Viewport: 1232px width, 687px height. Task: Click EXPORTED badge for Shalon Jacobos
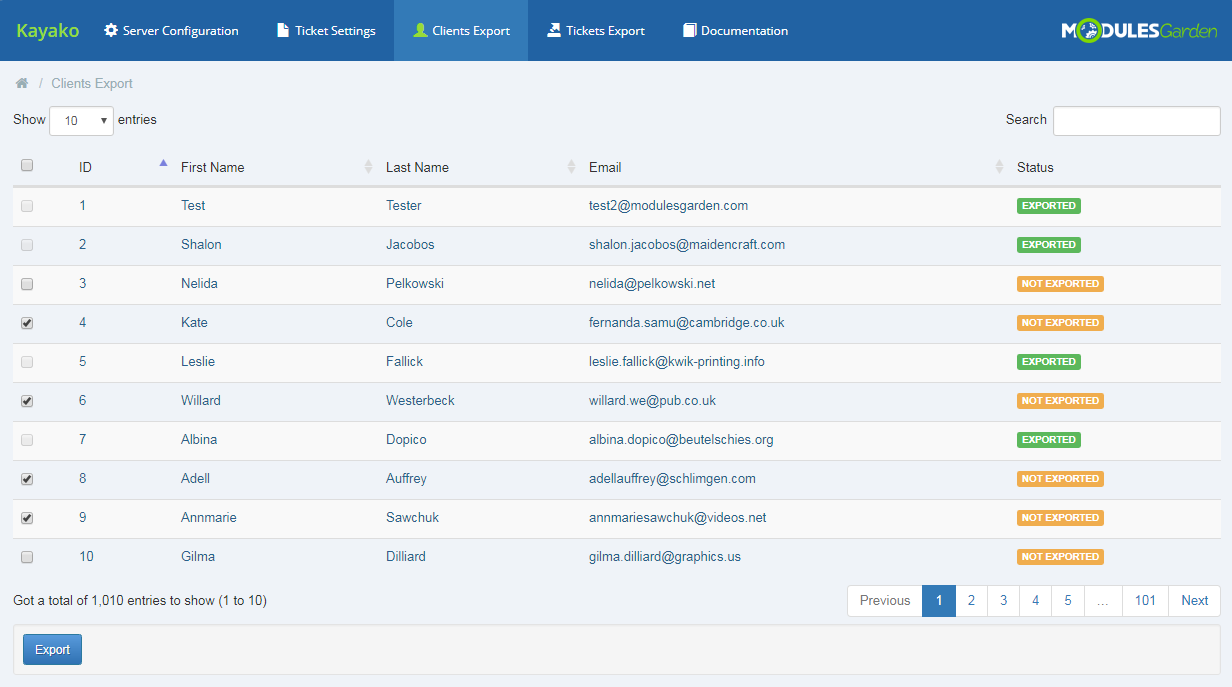tap(1049, 245)
